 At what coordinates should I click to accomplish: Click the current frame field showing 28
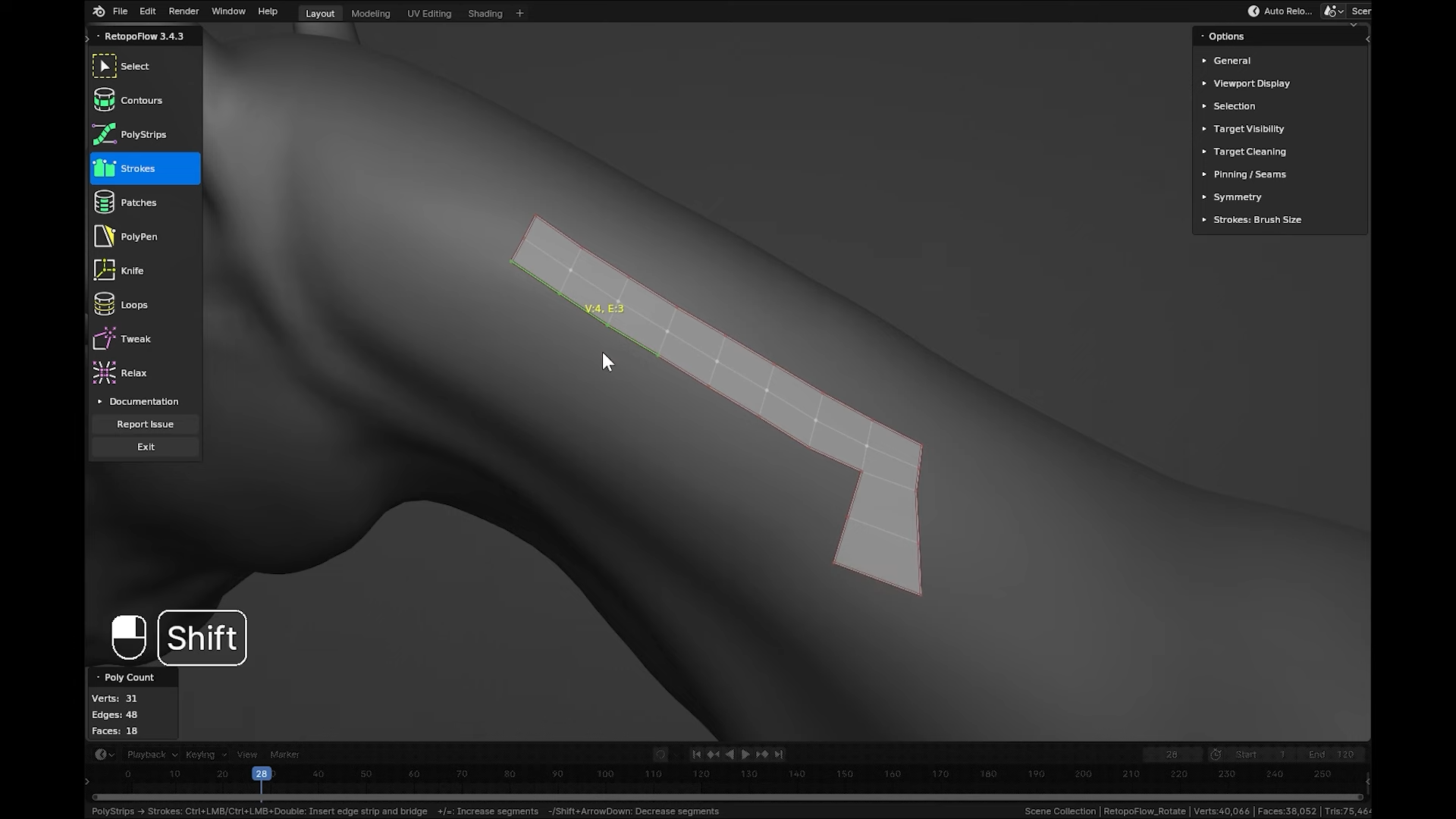coord(1172,754)
